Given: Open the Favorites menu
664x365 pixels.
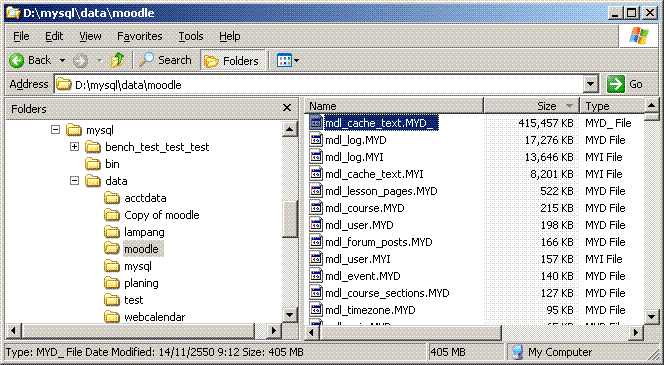Looking at the screenshot, I should pos(140,36).
